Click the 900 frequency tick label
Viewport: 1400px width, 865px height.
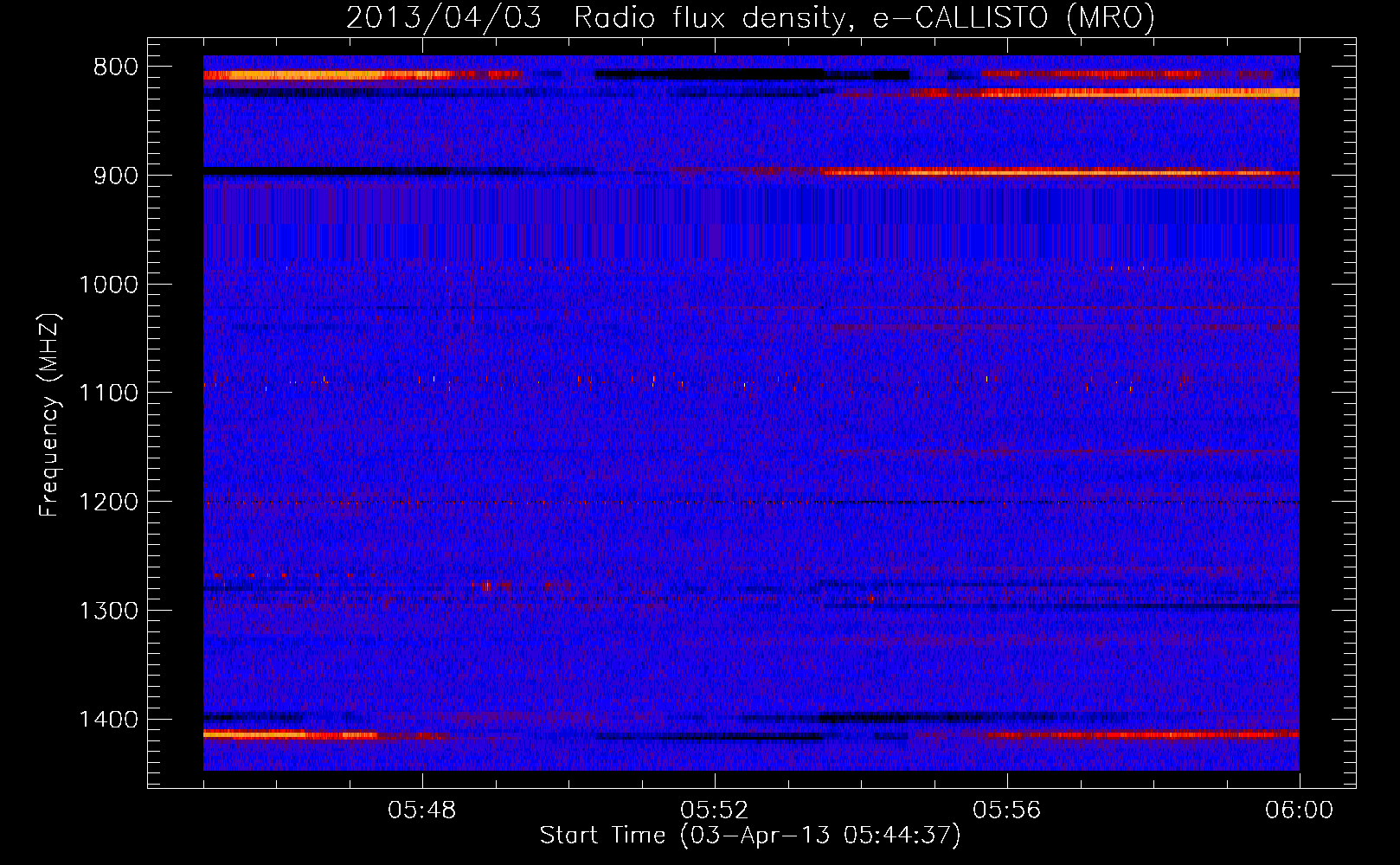116,176
